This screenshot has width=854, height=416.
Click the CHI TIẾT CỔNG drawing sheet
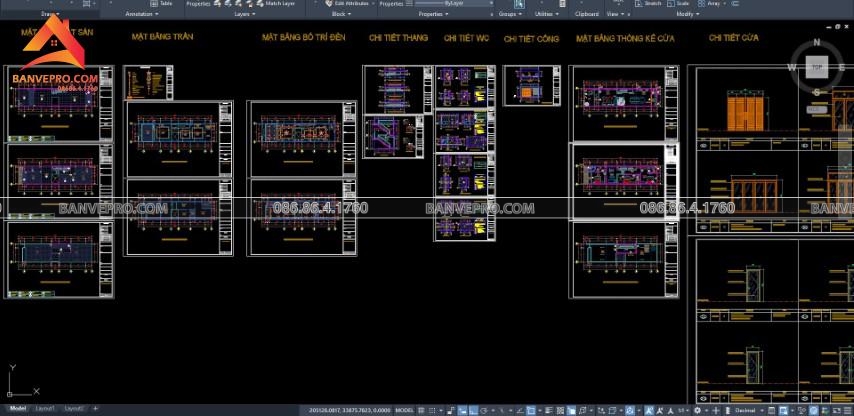tap(532, 86)
